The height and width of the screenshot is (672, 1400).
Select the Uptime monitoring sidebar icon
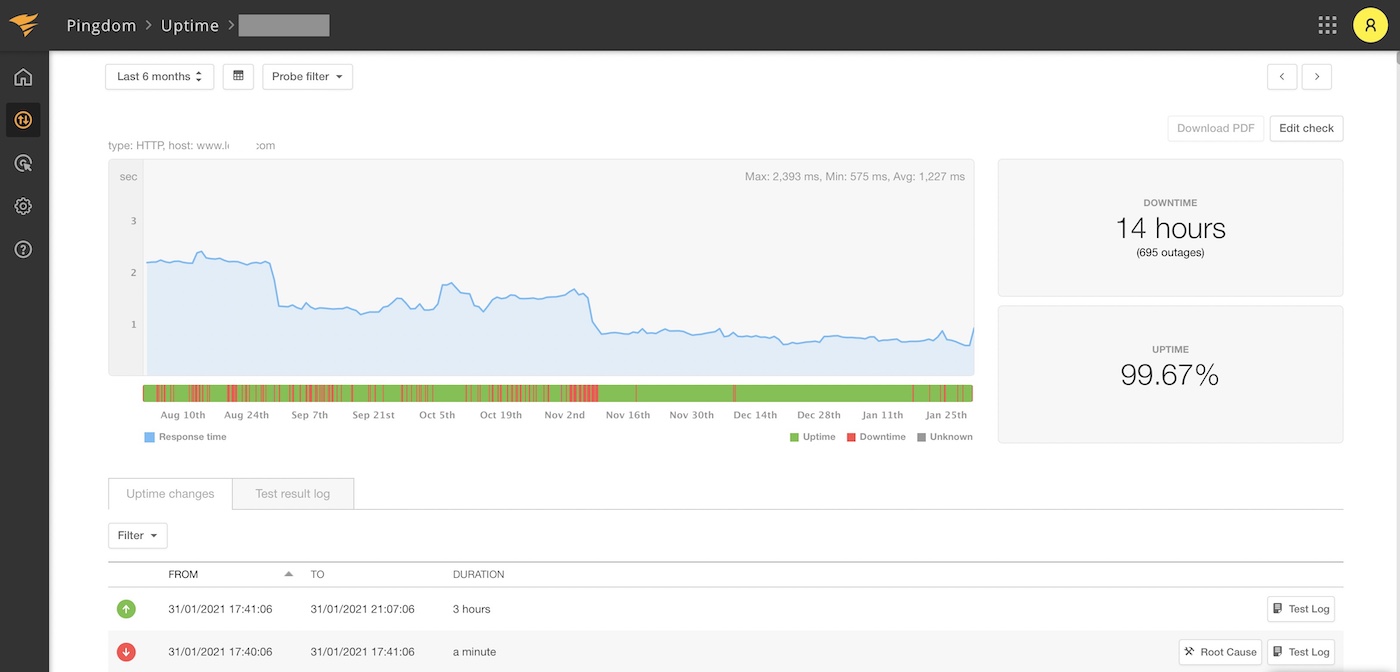23,120
